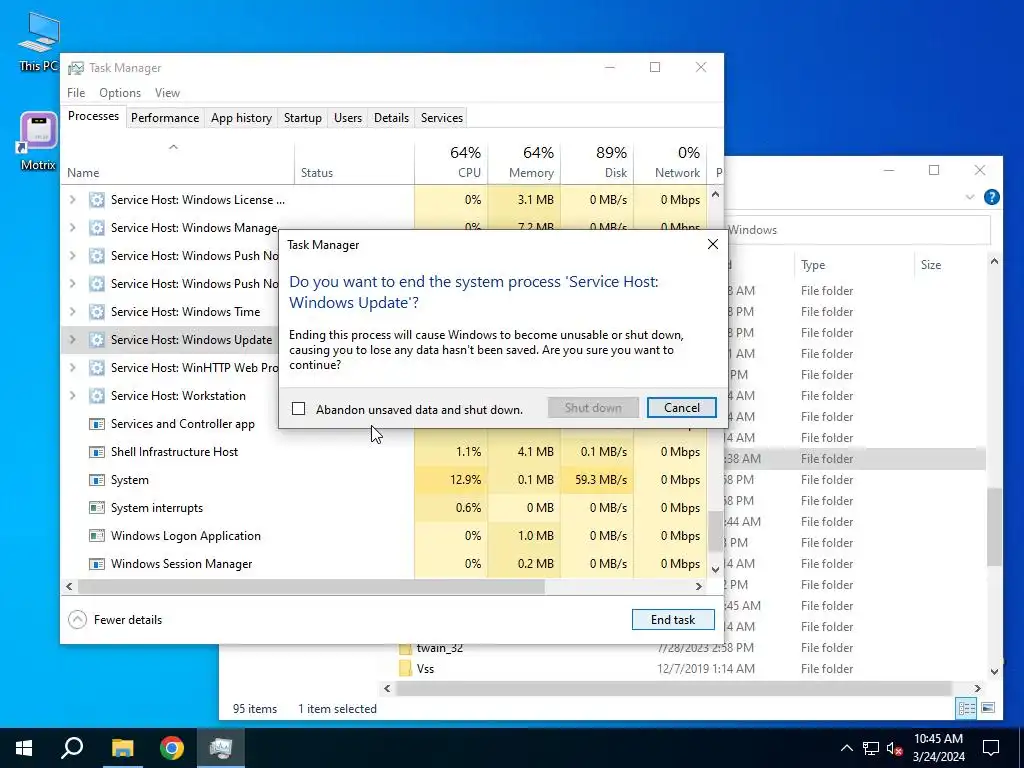1024x768 pixels.
Task: Click Windows Session Manager icon
Action: click(97, 564)
